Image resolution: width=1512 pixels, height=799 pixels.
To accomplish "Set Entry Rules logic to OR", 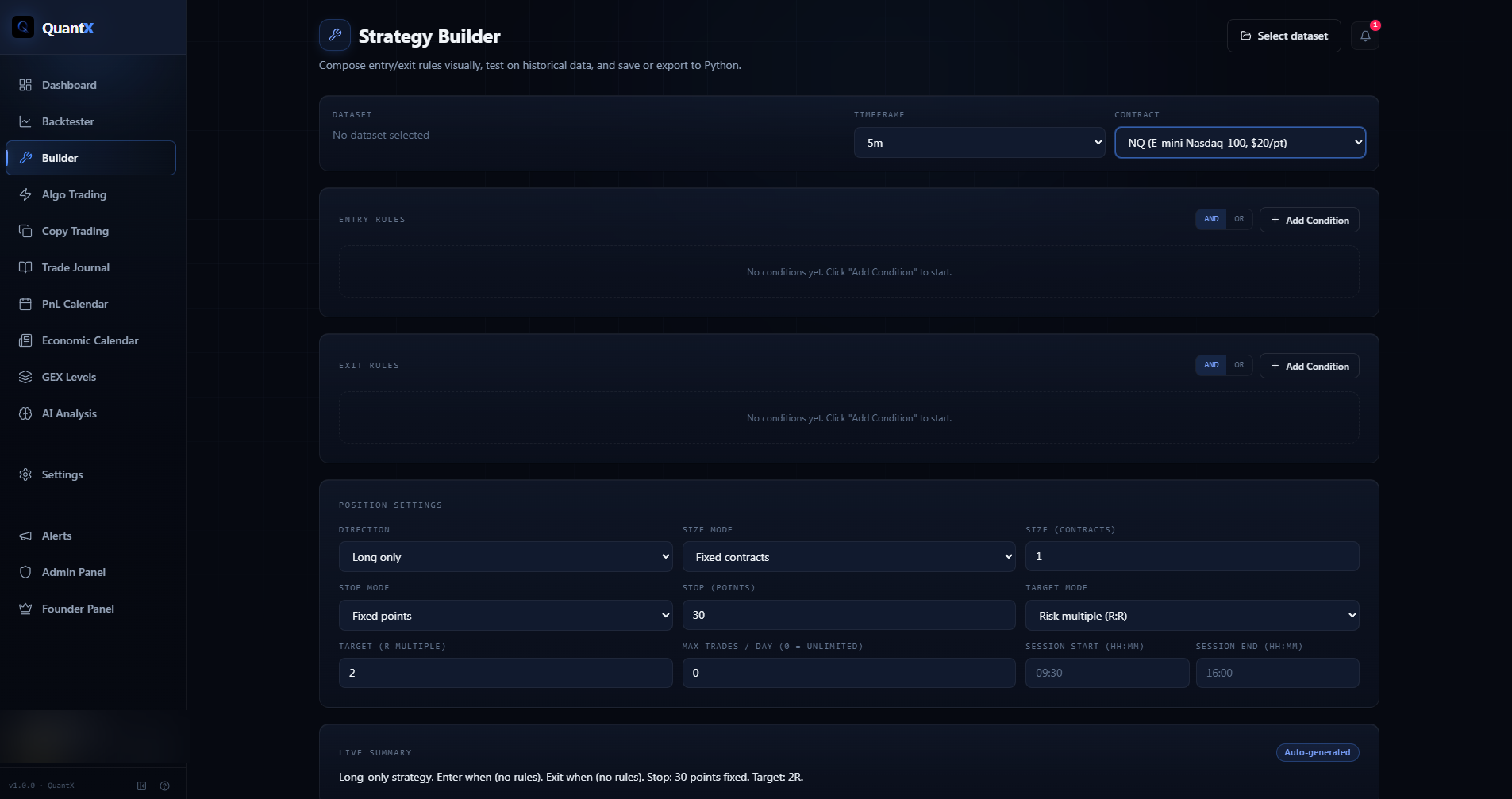I will [x=1239, y=219].
